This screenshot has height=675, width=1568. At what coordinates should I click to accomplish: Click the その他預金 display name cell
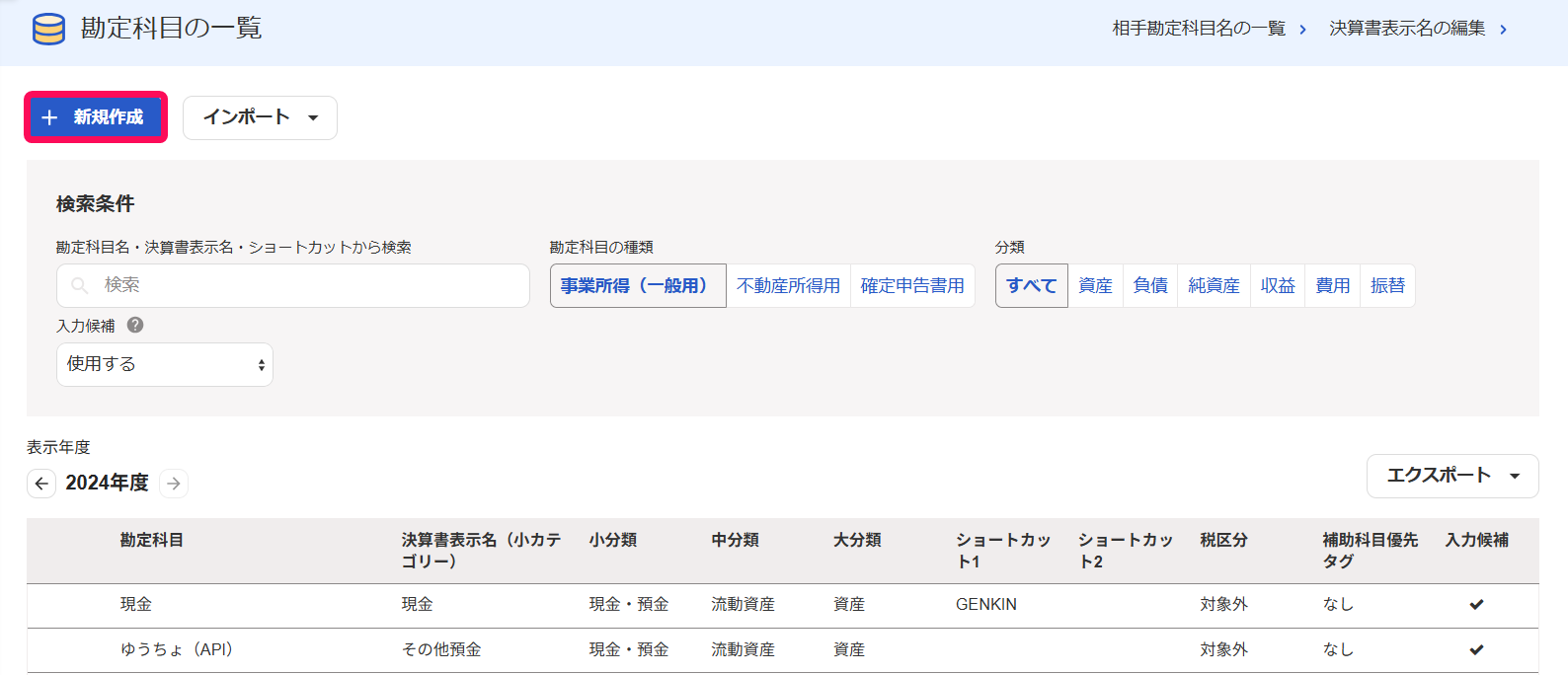441,649
